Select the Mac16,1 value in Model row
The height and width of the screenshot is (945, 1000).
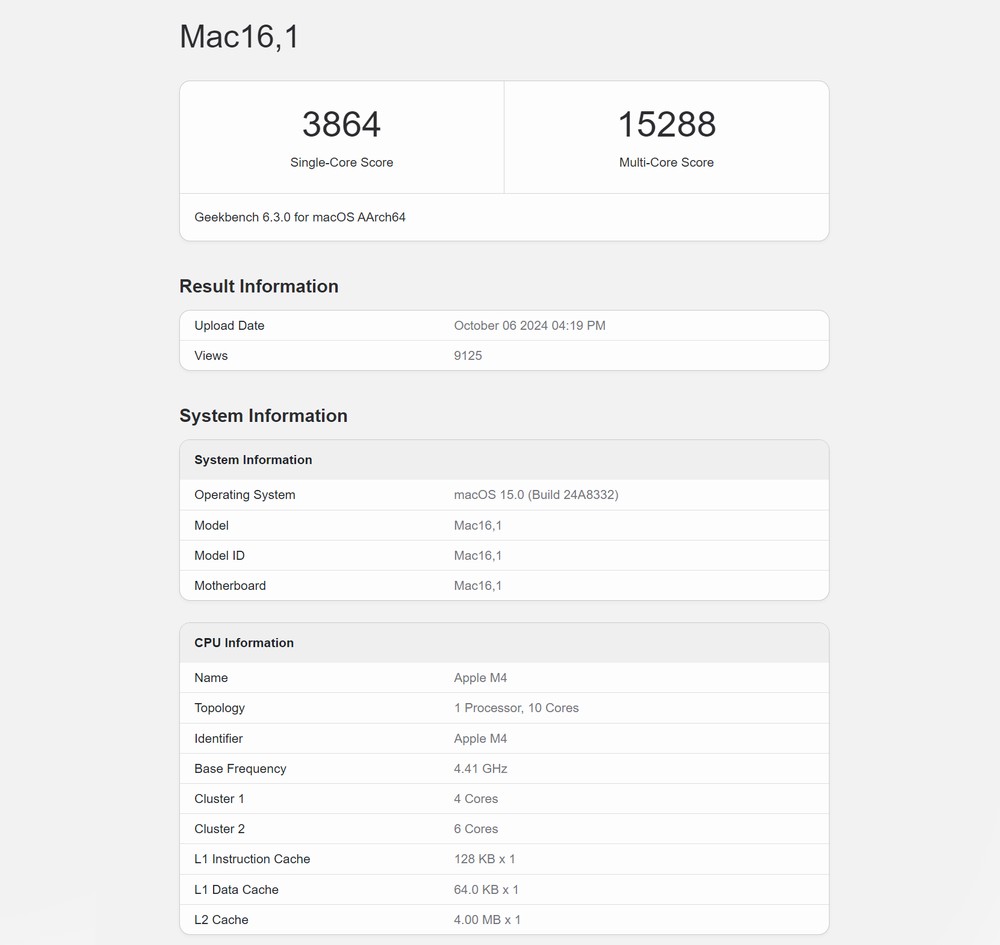[478, 525]
